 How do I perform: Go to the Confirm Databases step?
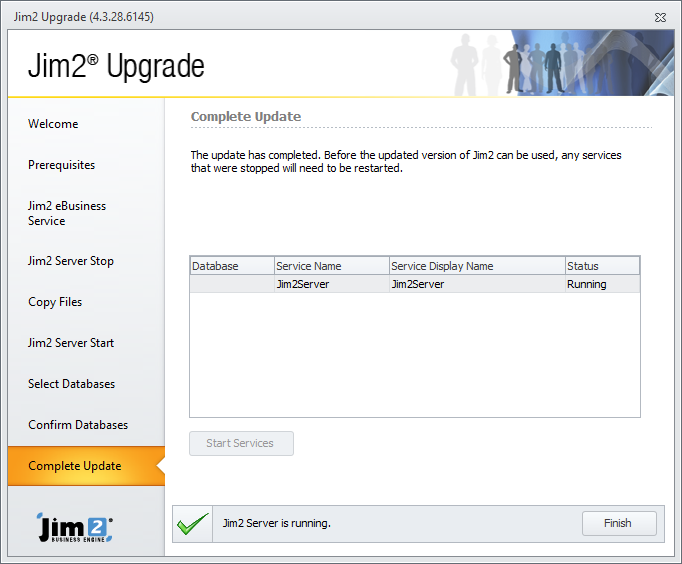click(78, 425)
